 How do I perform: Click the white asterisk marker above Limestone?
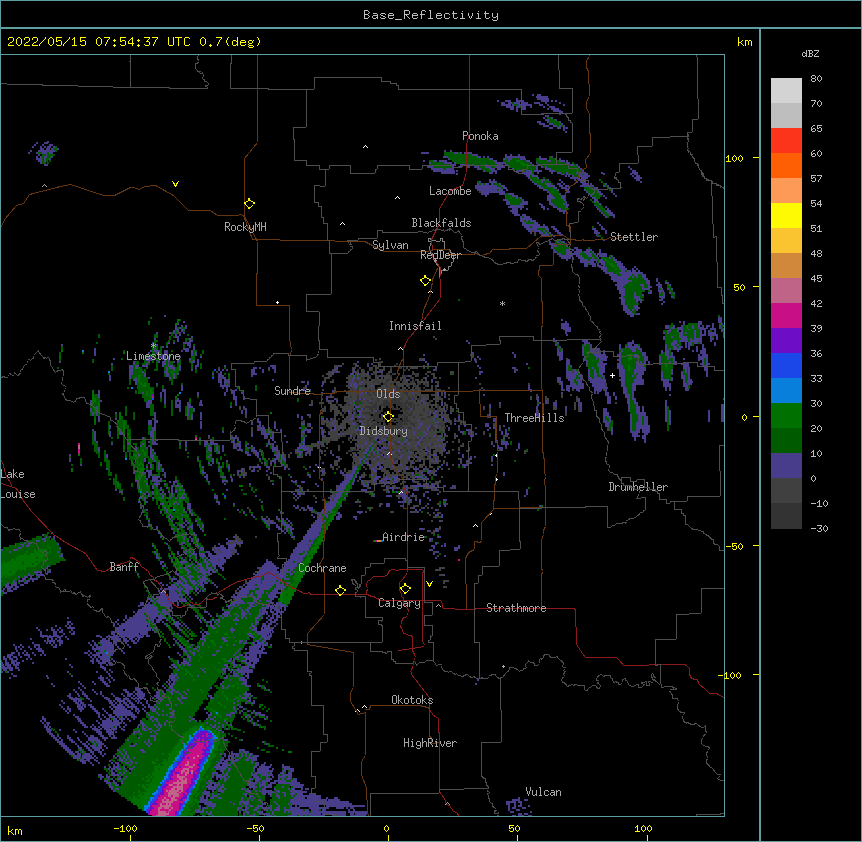[153, 346]
